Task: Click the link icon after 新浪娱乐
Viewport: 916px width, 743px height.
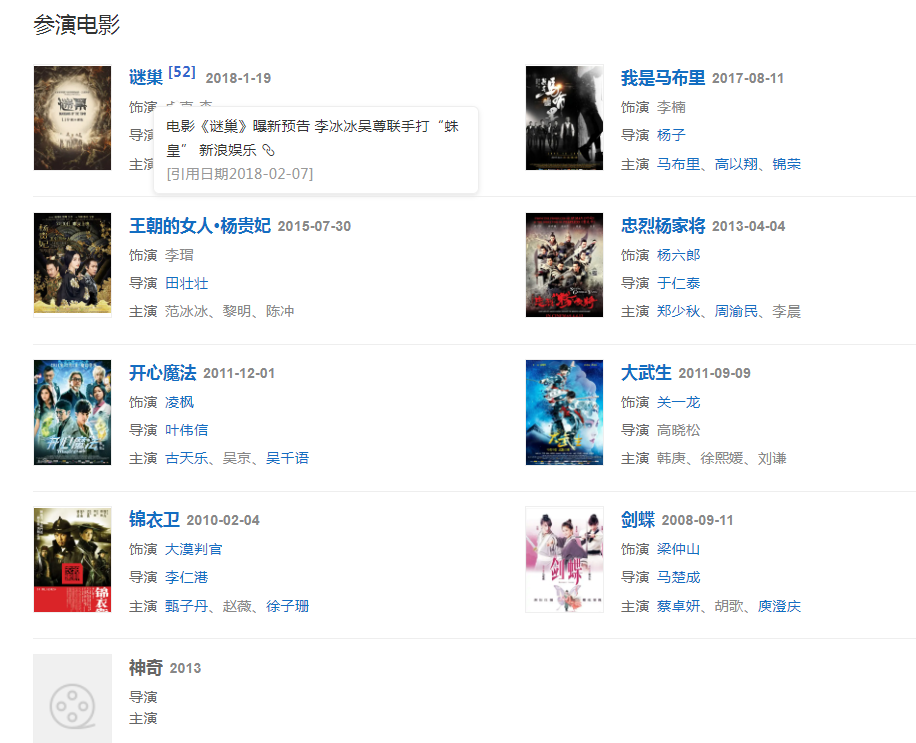Action: tap(268, 150)
